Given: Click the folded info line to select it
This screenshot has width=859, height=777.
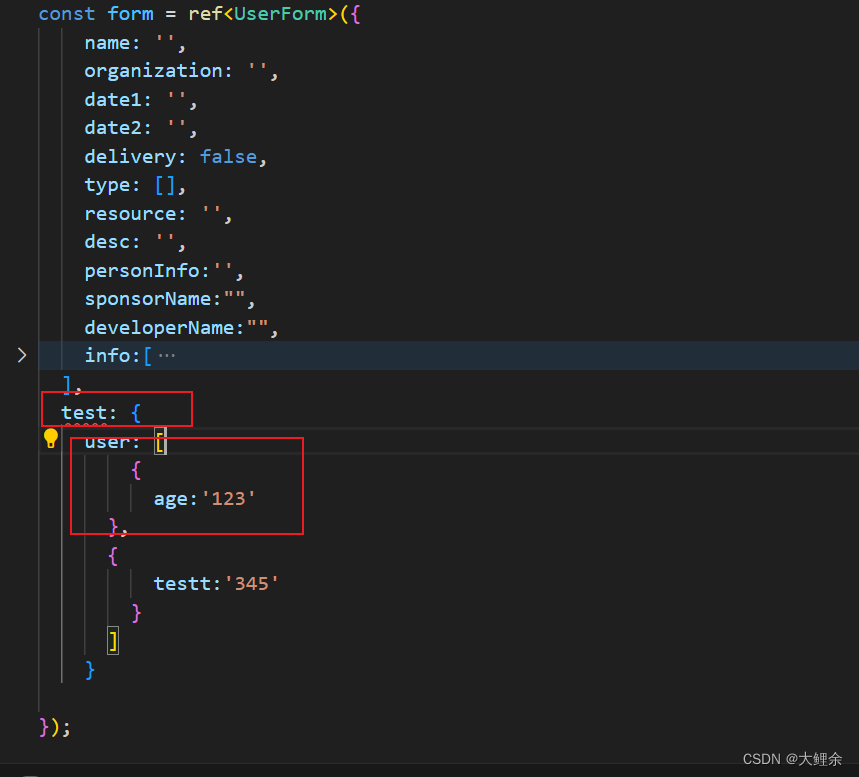Looking at the screenshot, I should coord(110,355).
